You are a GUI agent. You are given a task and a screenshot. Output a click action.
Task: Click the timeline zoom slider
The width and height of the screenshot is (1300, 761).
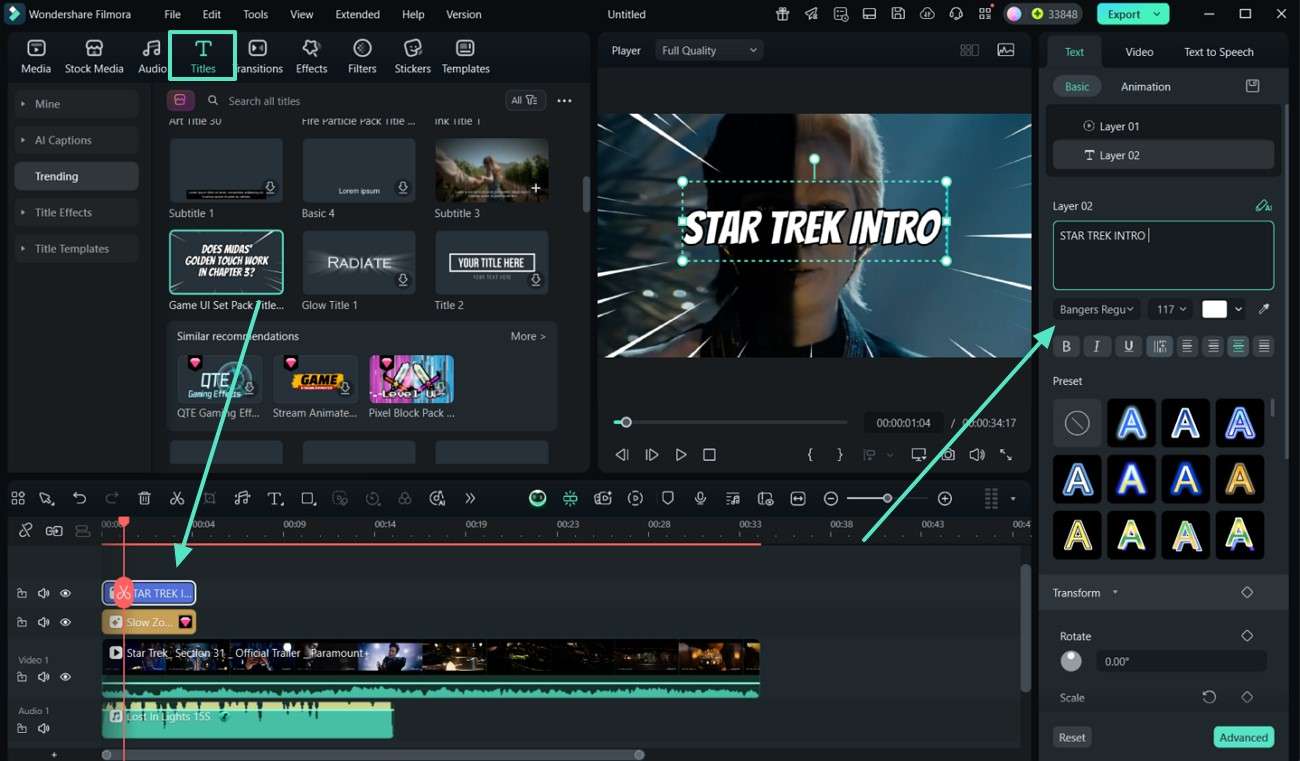(x=886, y=498)
